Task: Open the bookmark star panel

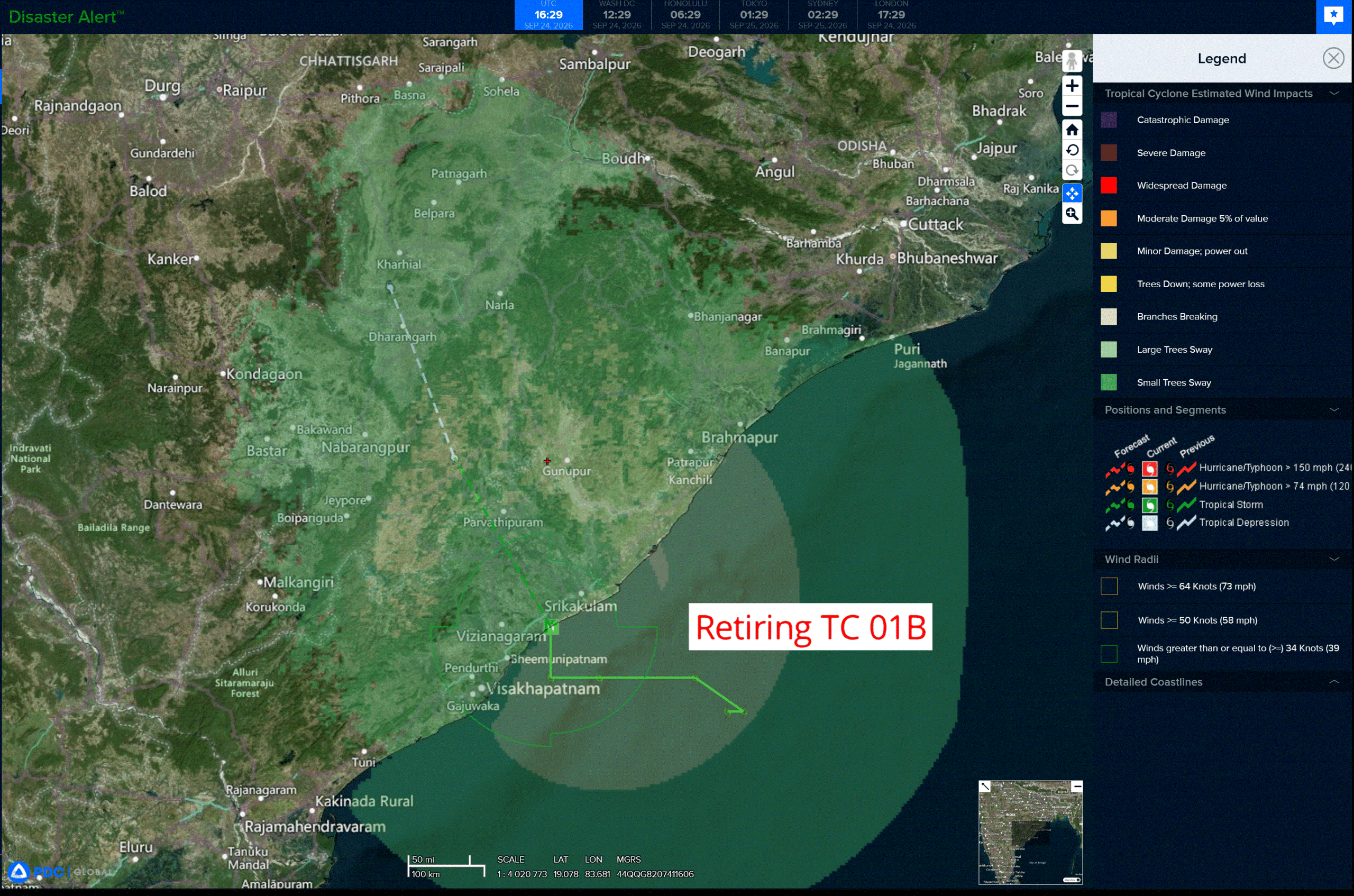Action: pyautogui.click(x=1333, y=15)
